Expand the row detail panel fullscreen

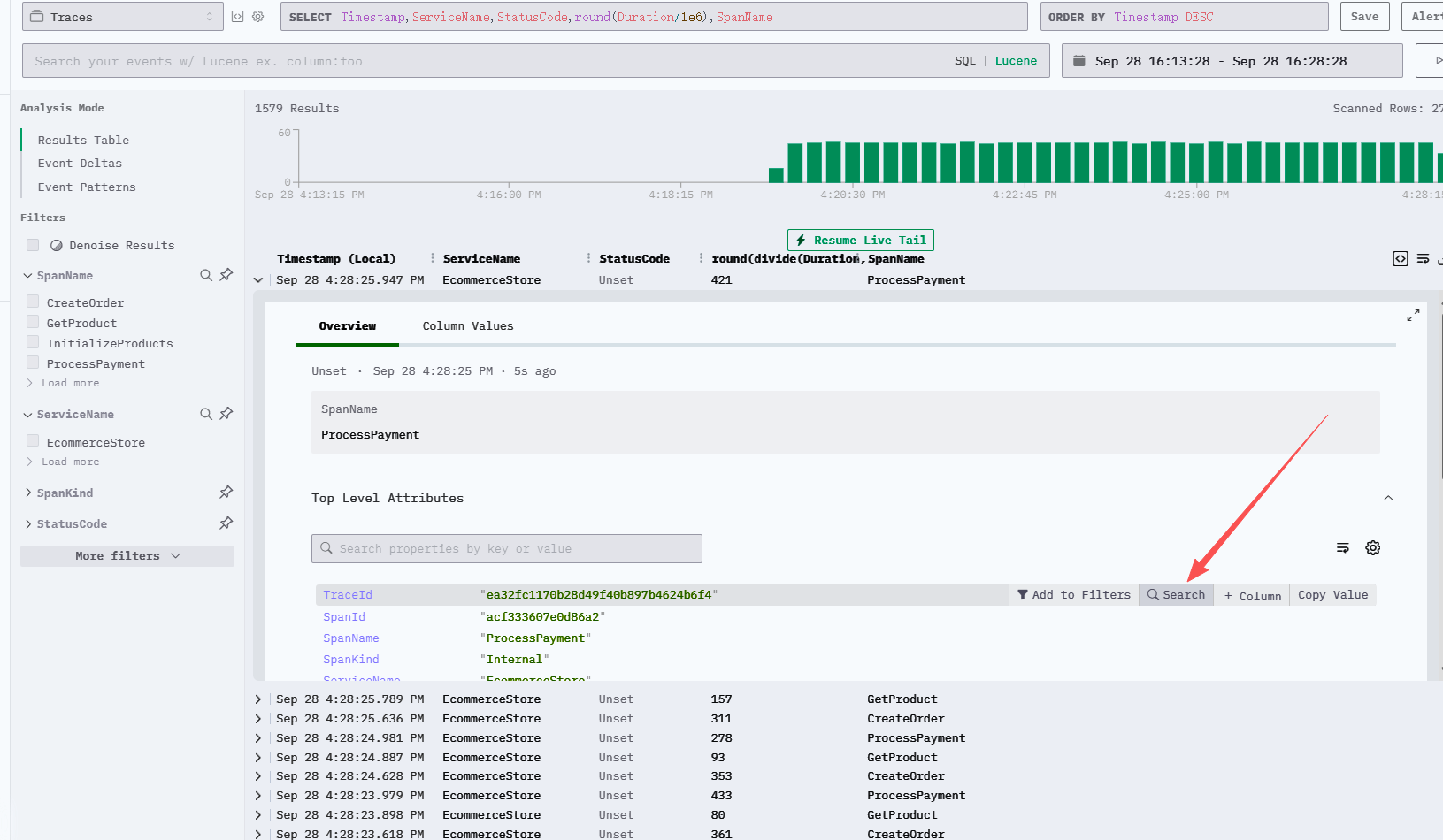1413,316
